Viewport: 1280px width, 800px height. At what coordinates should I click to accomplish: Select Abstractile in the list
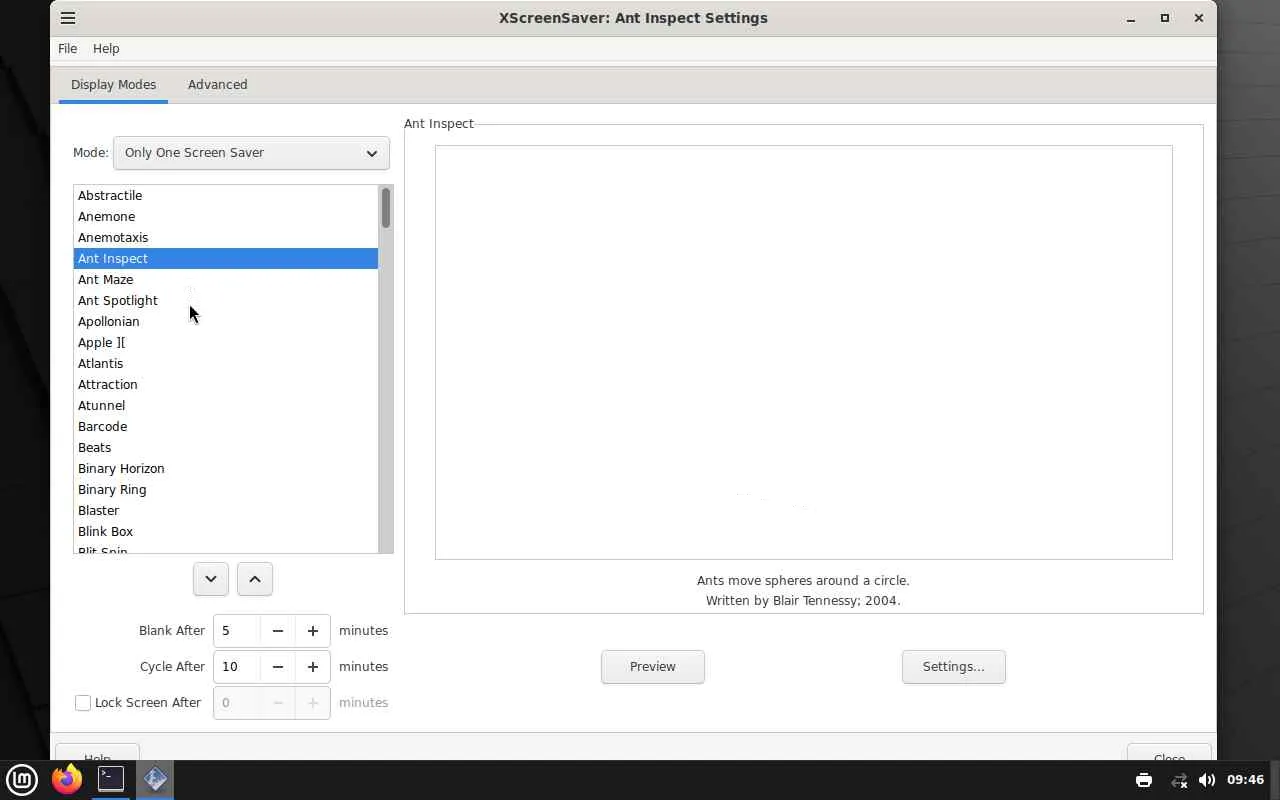(x=226, y=195)
